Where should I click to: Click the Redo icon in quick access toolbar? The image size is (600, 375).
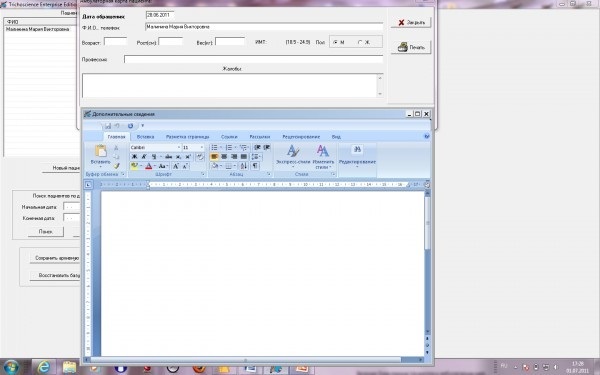[x=130, y=126]
